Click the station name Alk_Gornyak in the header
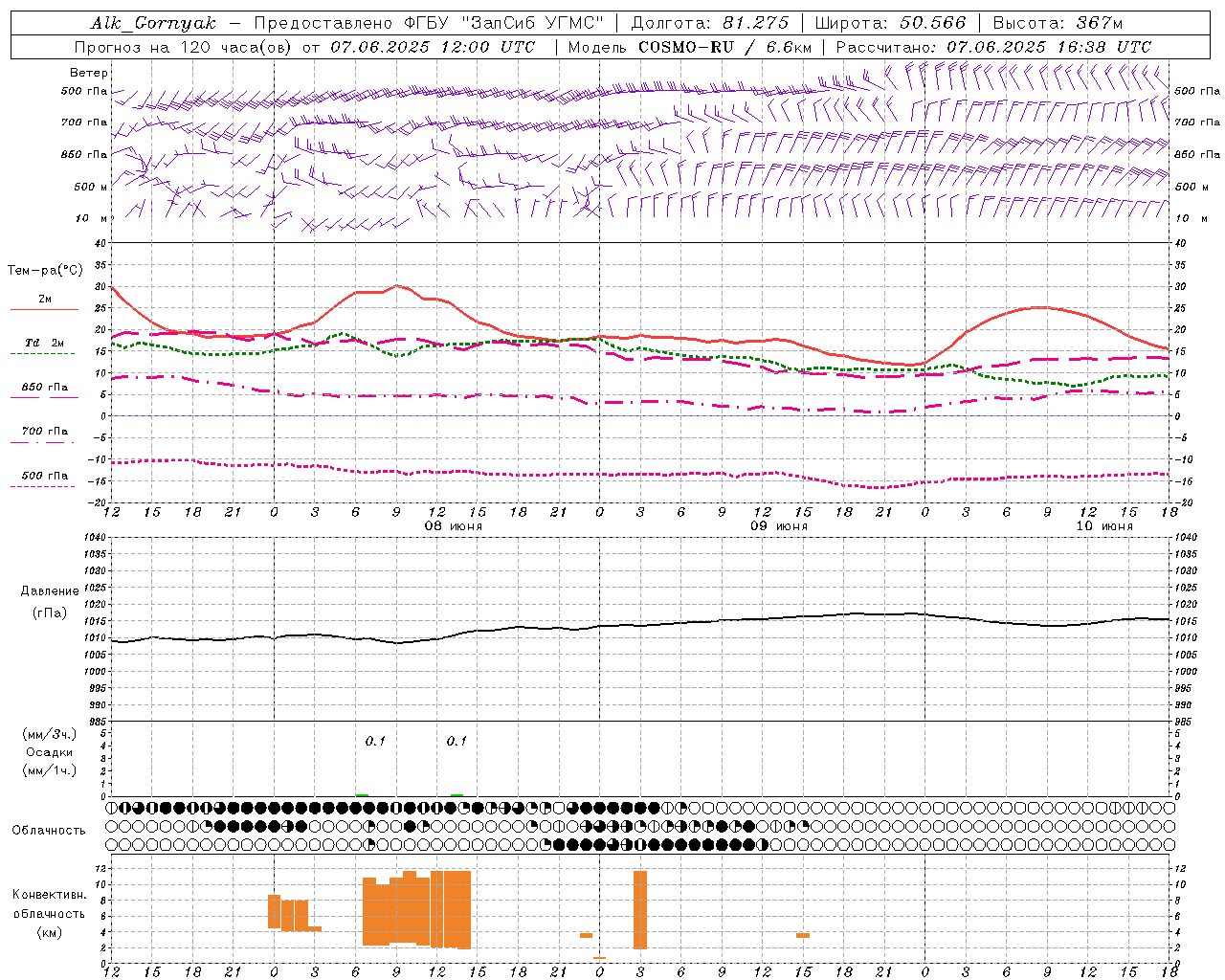Image resolution: width=1225 pixels, height=980 pixels. tap(153, 23)
